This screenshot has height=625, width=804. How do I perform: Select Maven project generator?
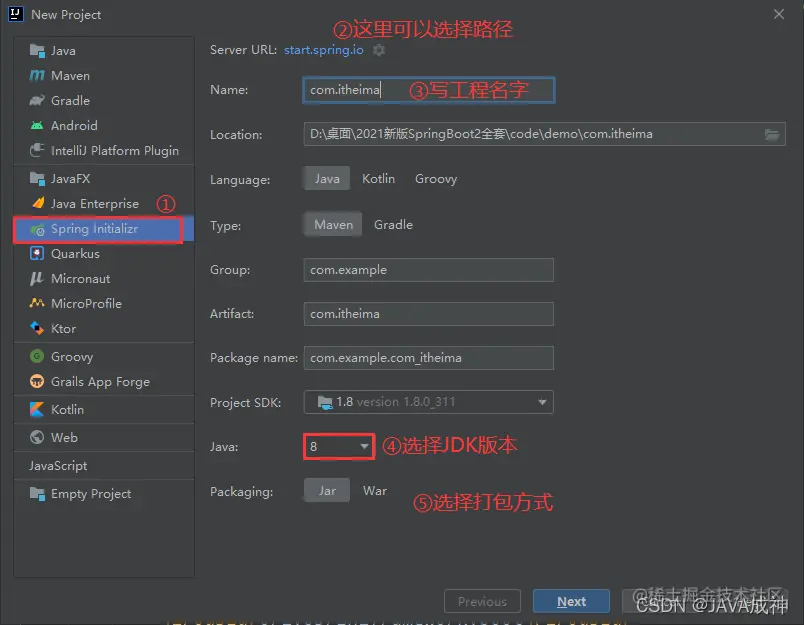[104, 75]
